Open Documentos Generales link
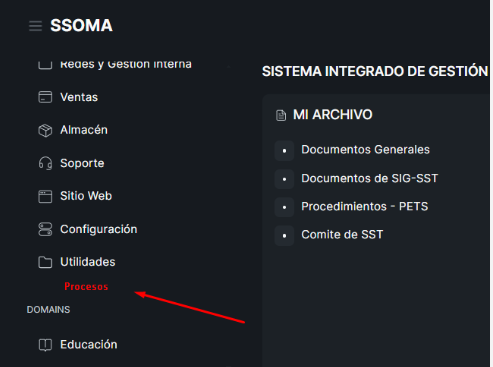The height and width of the screenshot is (367, 493). (365, 150)
